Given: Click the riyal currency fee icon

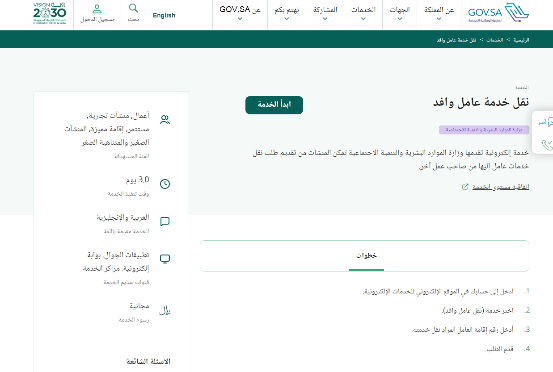Looking at the screenshot, I should (165, 310).
